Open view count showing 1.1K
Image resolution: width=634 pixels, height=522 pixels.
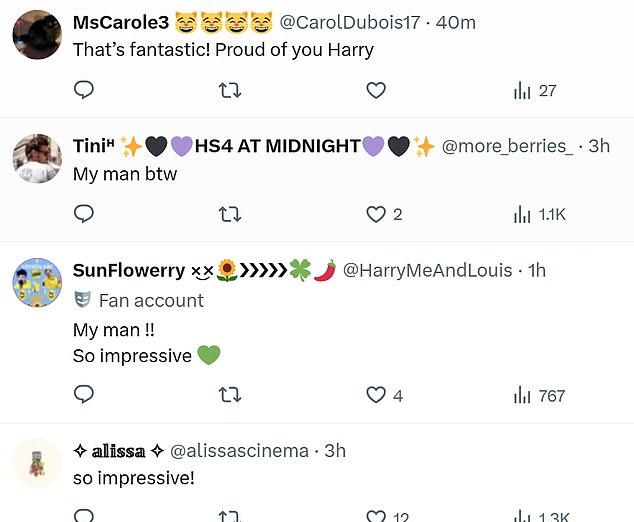click(539, 214)
